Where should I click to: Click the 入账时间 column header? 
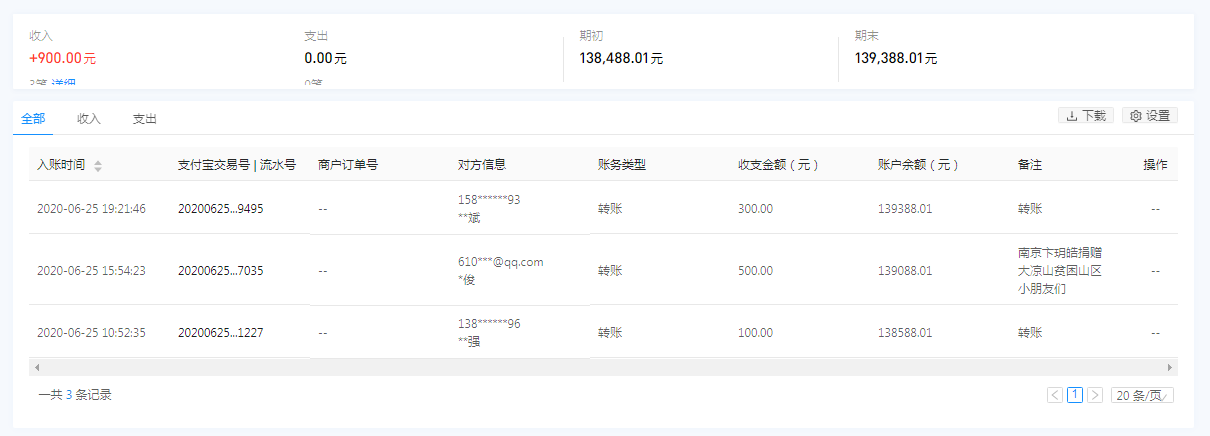pos(61,165)
